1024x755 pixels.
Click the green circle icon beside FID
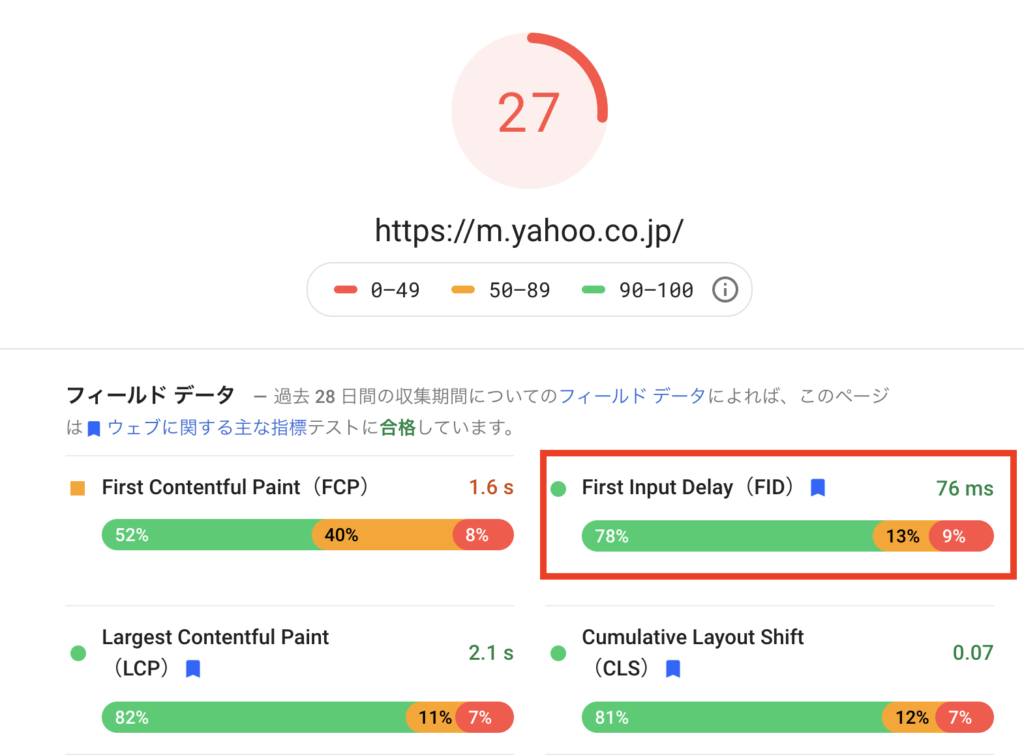coord(559,489)
